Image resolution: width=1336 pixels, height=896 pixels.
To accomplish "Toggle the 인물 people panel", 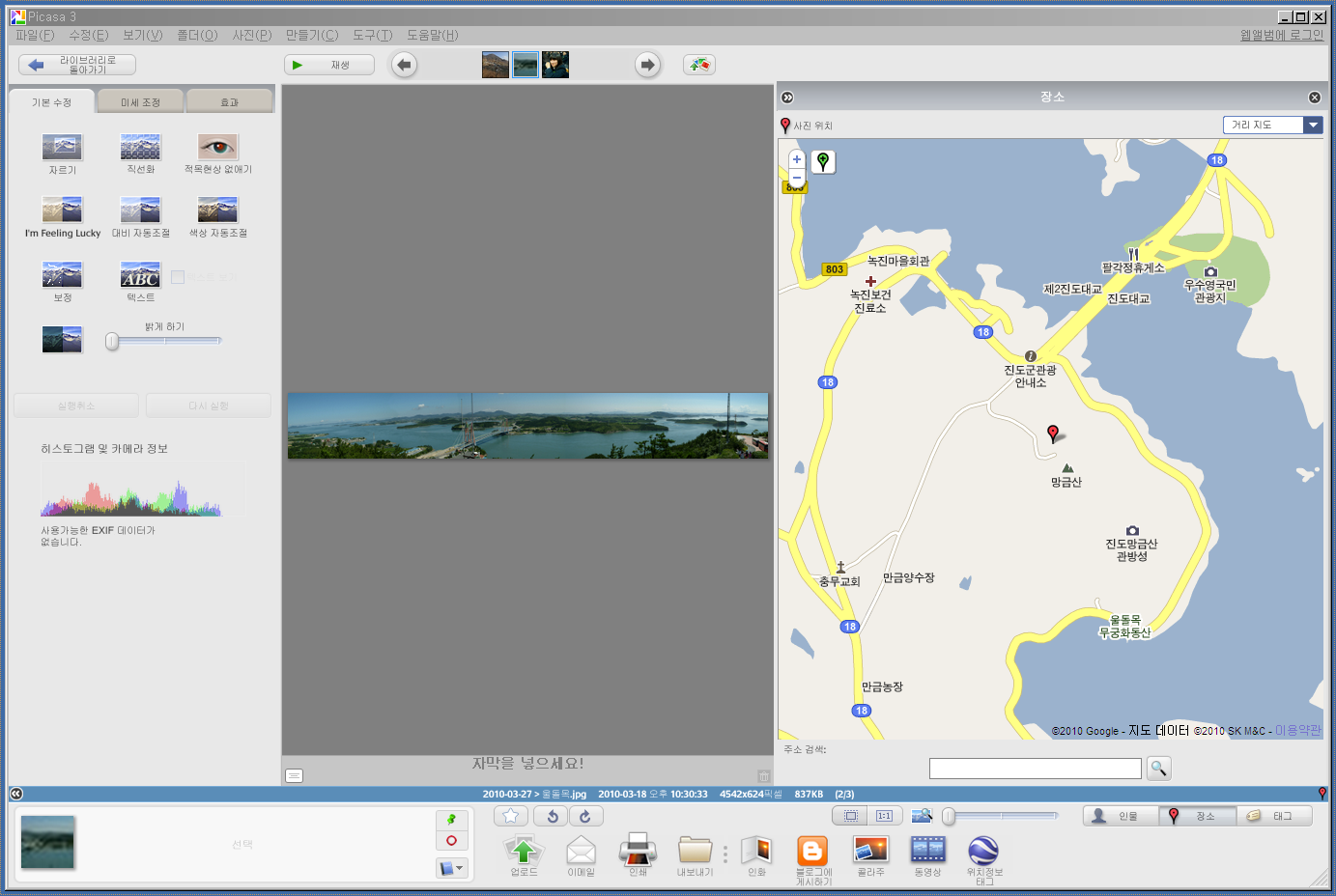I will pyautogui.click(x=1121, y=816).
